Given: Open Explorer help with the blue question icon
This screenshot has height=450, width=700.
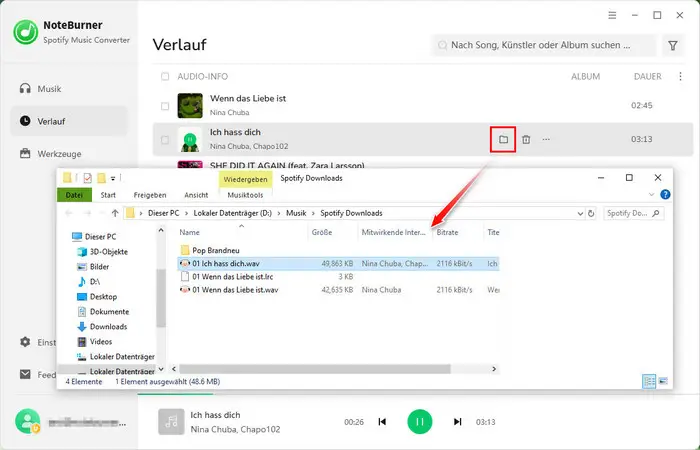Looking at the screenshot, I should pos(665,195).
